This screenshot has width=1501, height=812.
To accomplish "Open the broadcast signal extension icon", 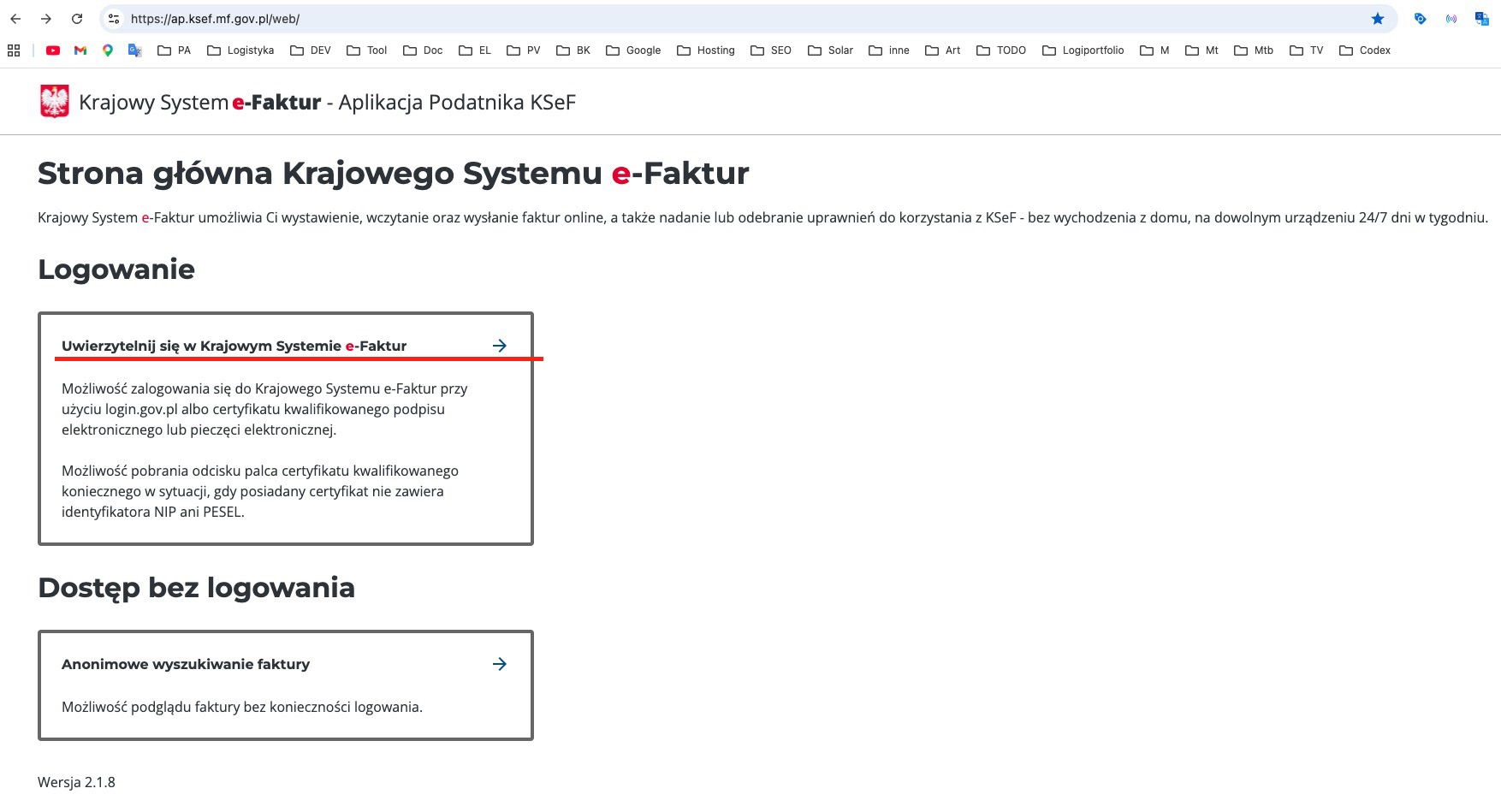I will coord(1451,19).
